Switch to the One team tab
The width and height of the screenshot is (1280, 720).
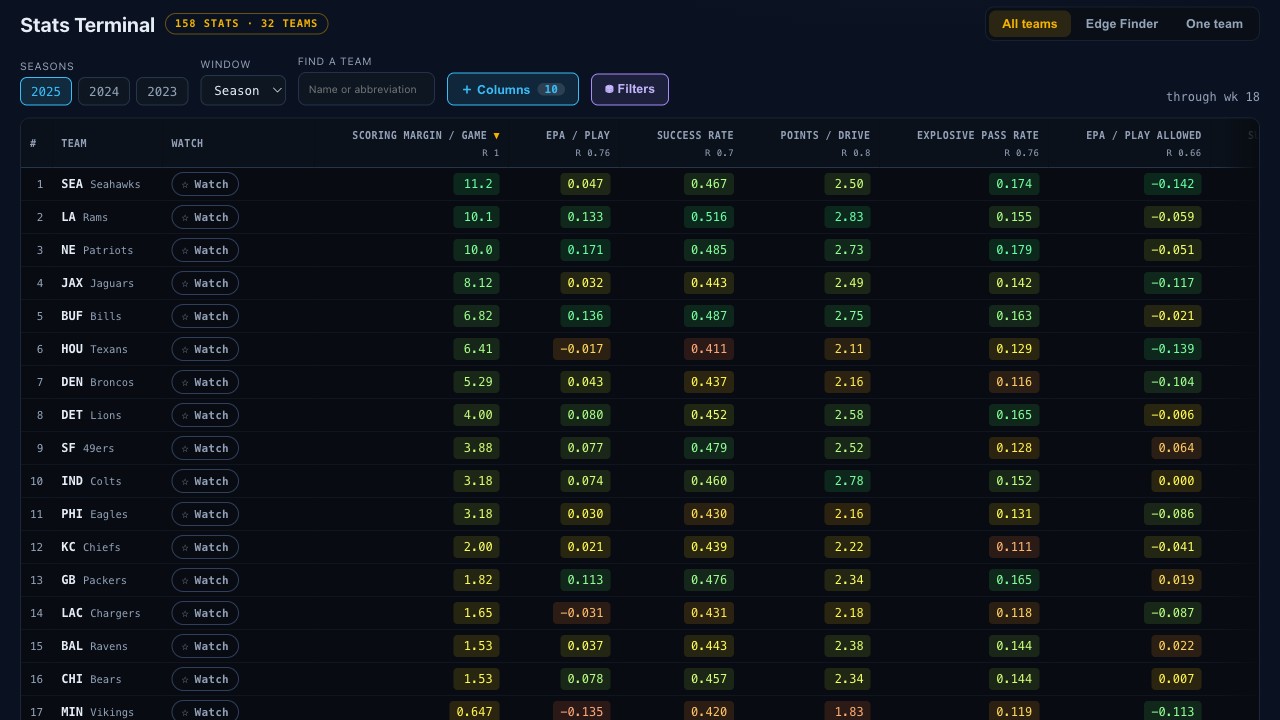(1214, 24)
